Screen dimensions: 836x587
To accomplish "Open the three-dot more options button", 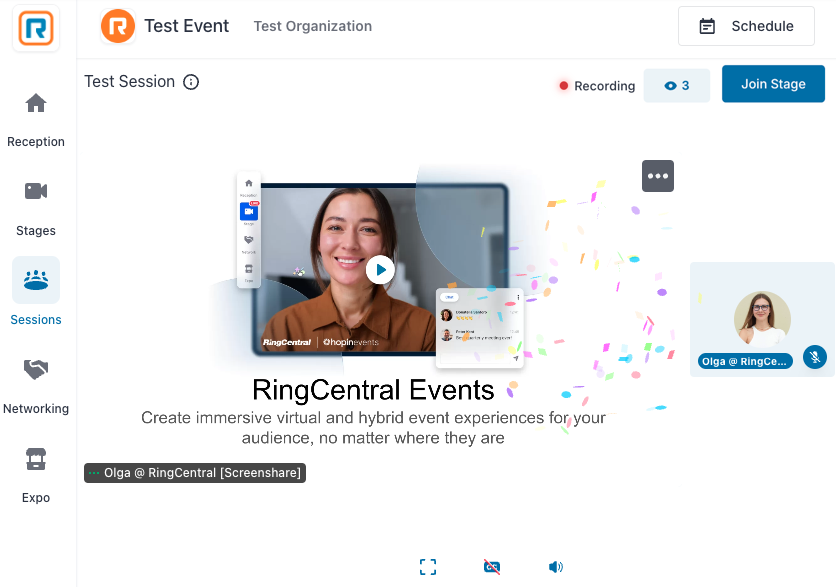I will 657,176.
